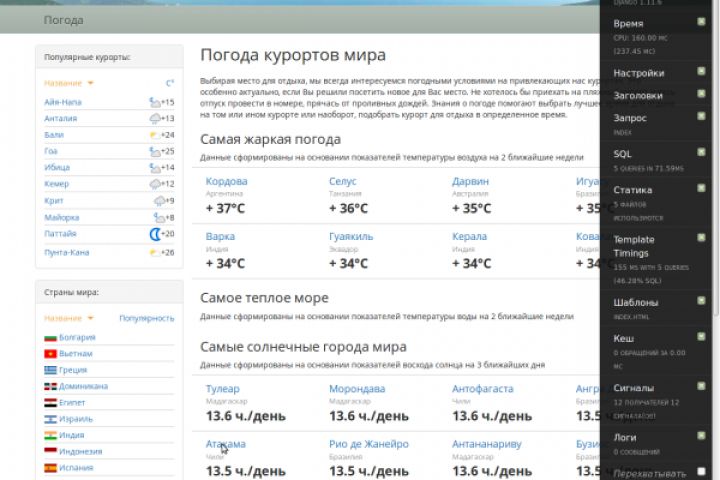Click the Greece flag icon
Image resolution: width=720 pixels, height=480 pixels.
[x=51, y=370]
